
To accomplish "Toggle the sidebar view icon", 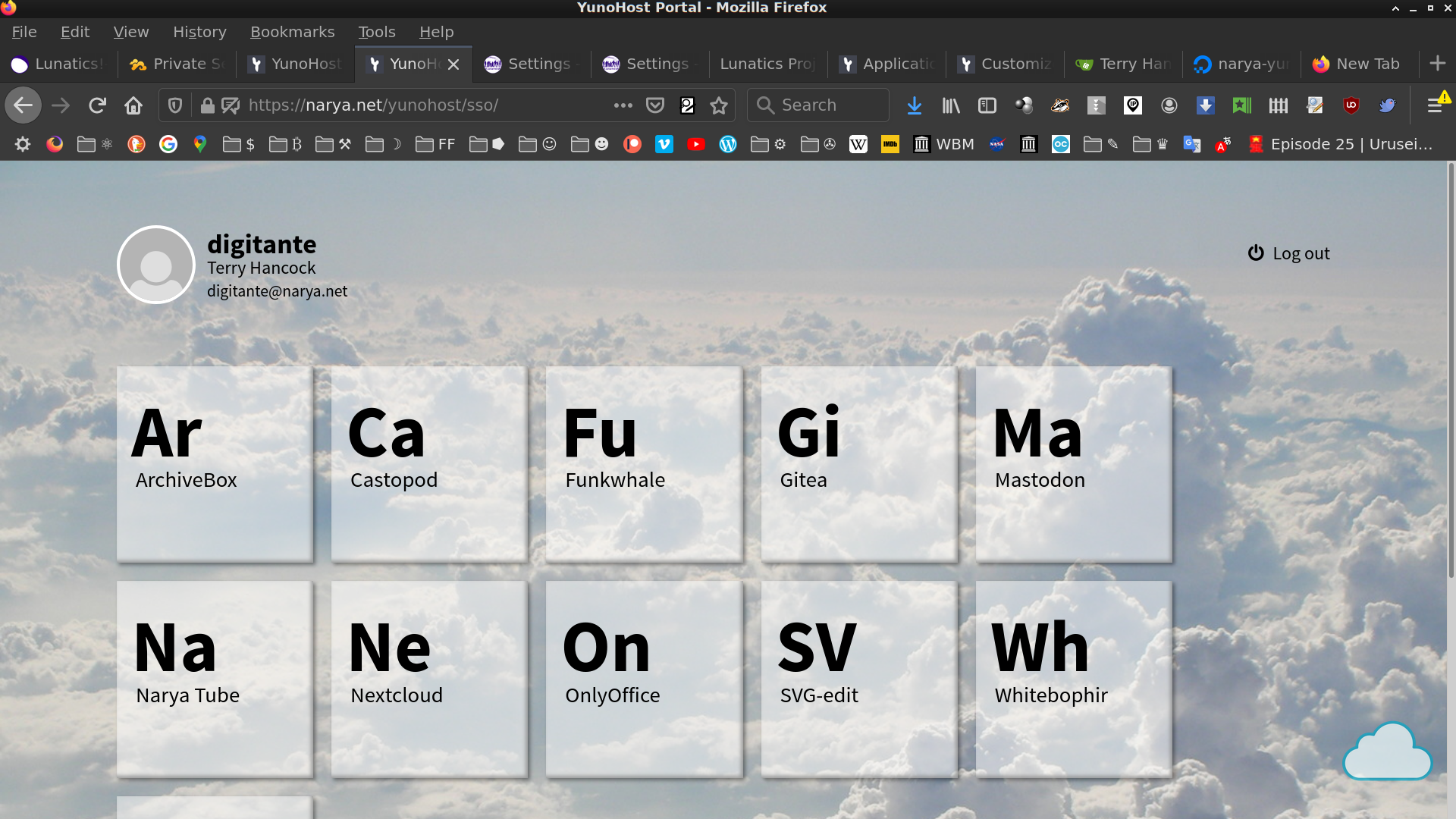I will (x=987, y=105).
